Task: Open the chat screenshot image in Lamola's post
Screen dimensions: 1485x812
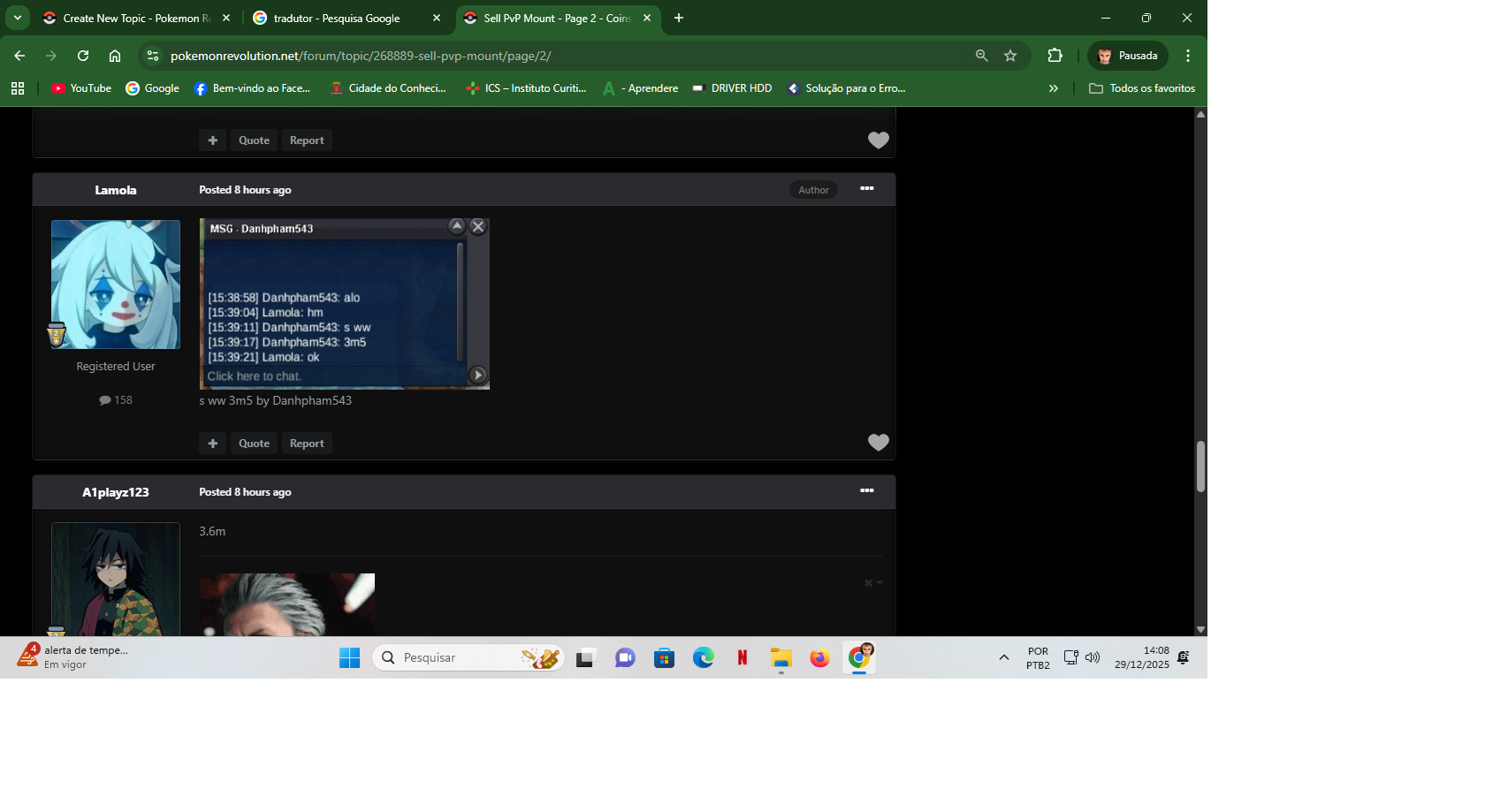Action: pos(344,304)
